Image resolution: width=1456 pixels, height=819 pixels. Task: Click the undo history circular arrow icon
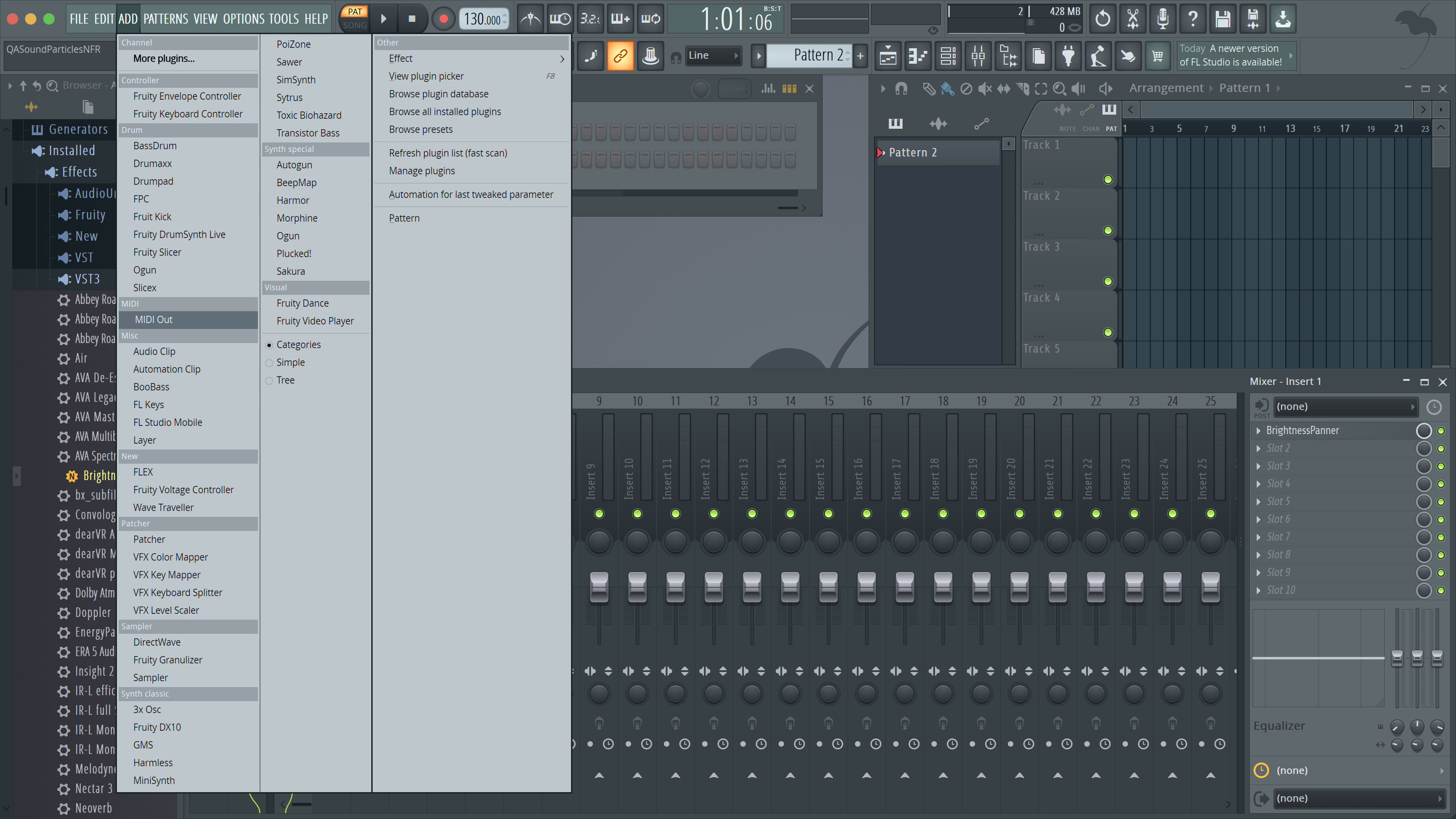pos(1103,19)
